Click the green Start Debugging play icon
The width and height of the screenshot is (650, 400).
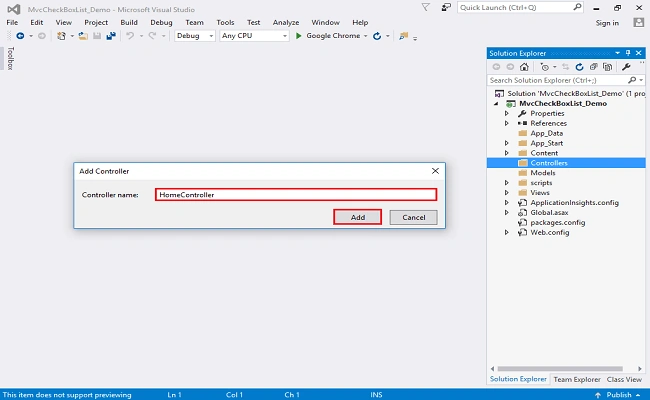[298, 36]
